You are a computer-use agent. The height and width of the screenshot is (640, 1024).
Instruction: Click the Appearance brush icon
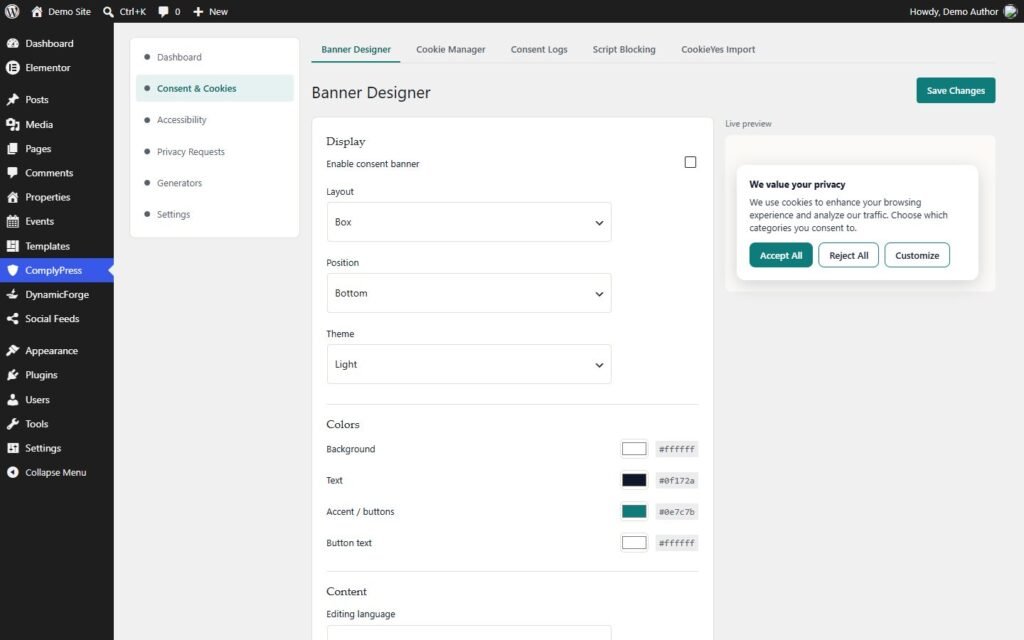[12, 350]
